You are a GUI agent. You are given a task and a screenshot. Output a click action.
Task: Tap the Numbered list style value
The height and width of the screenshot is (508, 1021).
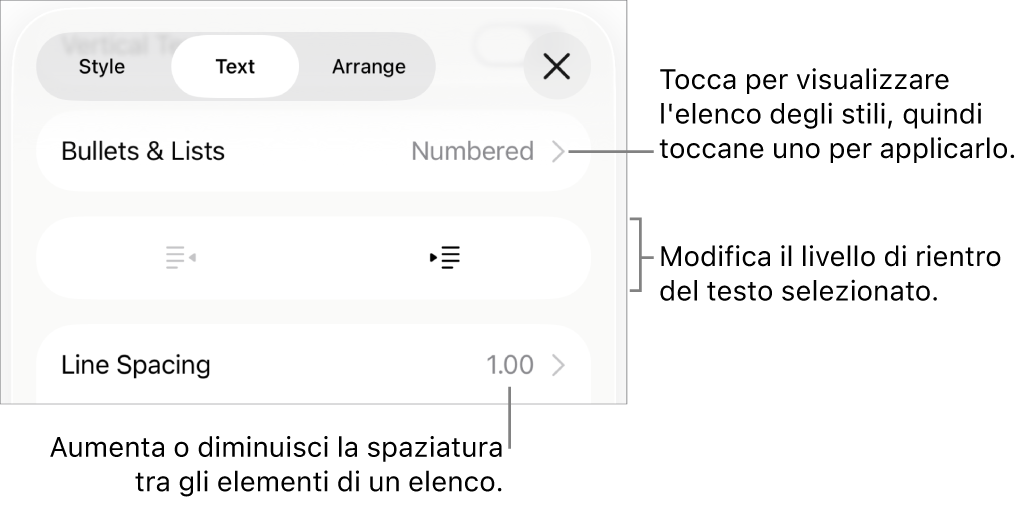pos(472,152)
